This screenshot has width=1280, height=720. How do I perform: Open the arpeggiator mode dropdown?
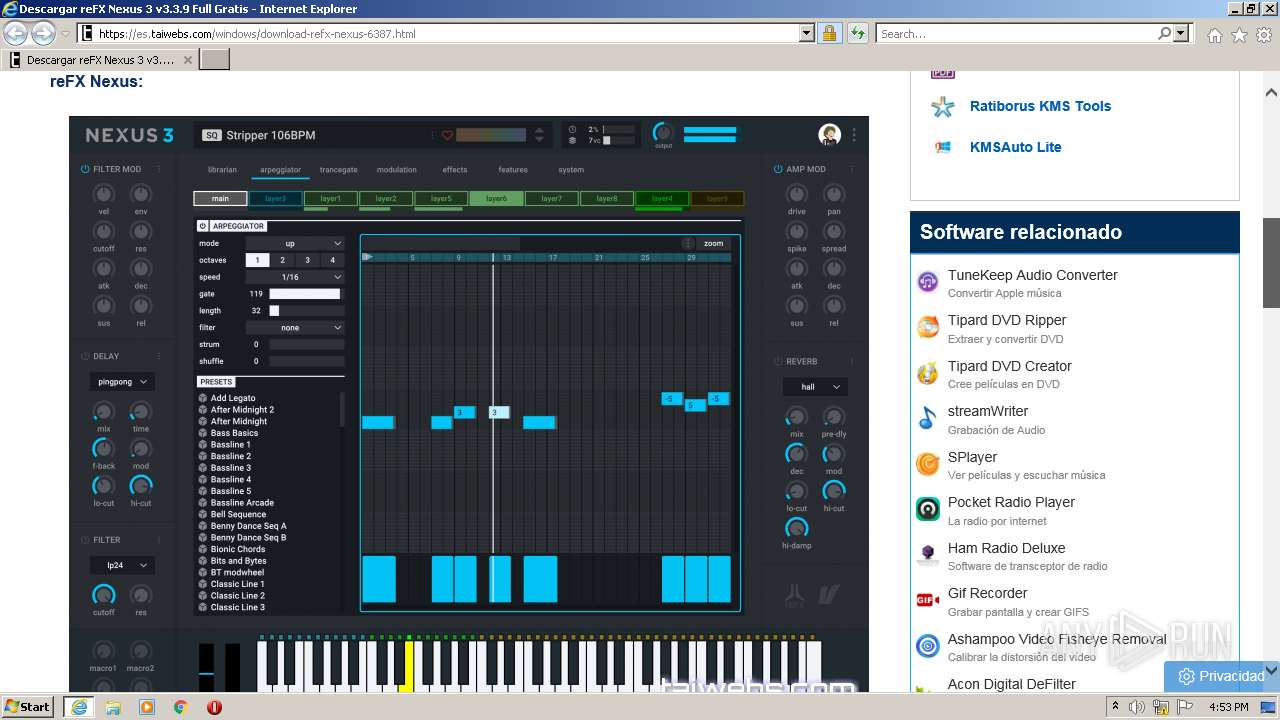(295, 243)
